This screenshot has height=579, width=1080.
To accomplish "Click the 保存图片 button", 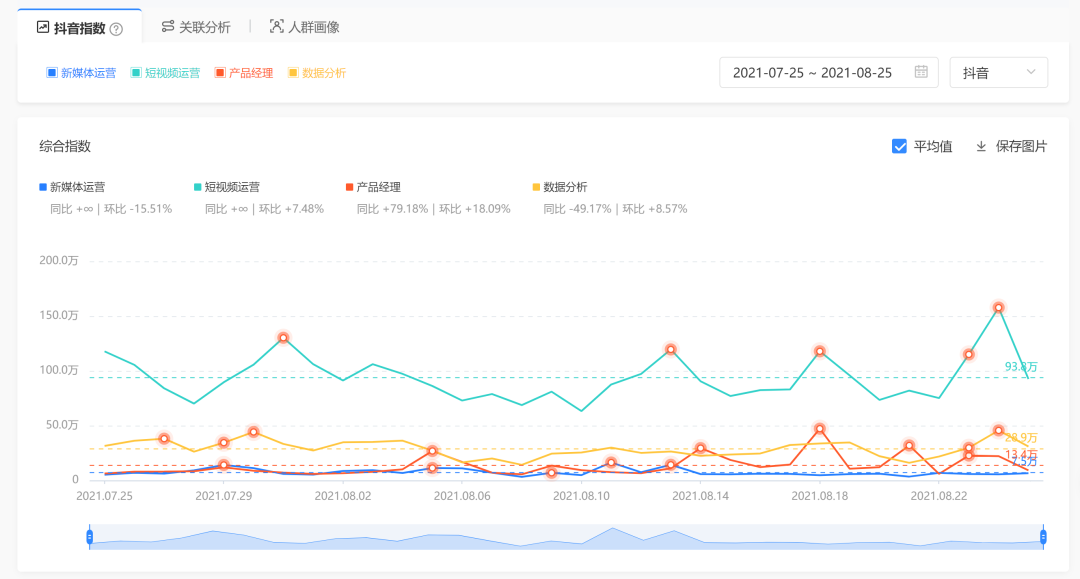I will [x=1011, y=146].
